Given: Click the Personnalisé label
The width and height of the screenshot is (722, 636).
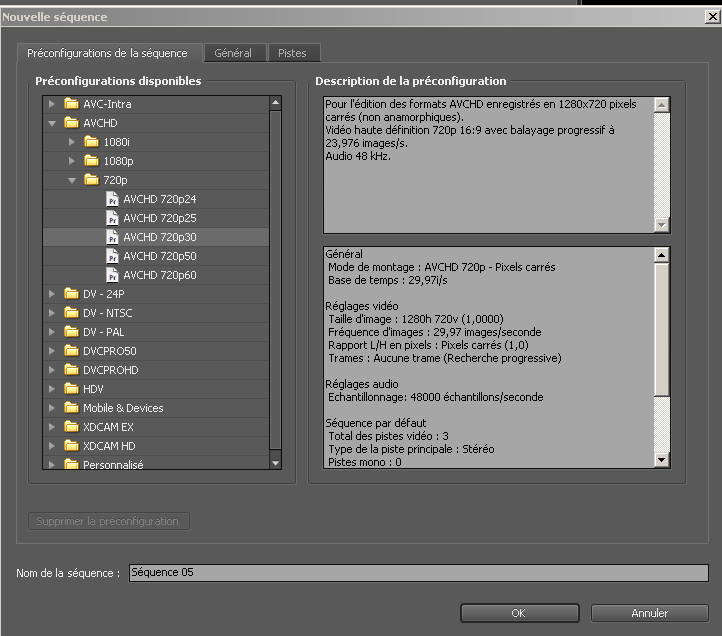Looking at the screenshot, I should click(x=113, y=464).
